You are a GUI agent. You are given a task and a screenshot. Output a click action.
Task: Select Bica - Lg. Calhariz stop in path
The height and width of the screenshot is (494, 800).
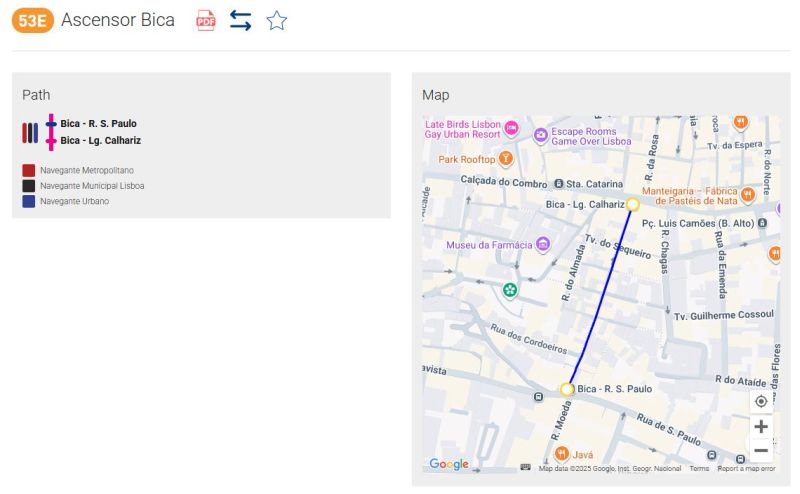[x=100, y=141]
